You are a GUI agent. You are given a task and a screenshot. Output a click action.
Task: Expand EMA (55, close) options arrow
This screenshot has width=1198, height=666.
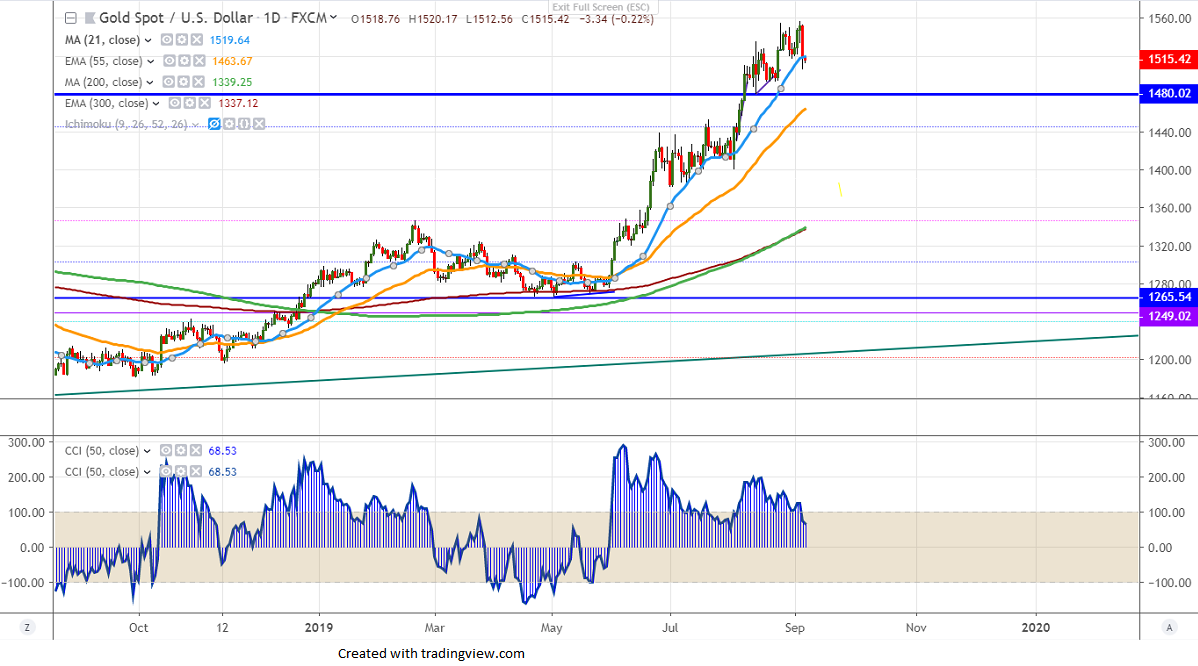tap(151, 61)
